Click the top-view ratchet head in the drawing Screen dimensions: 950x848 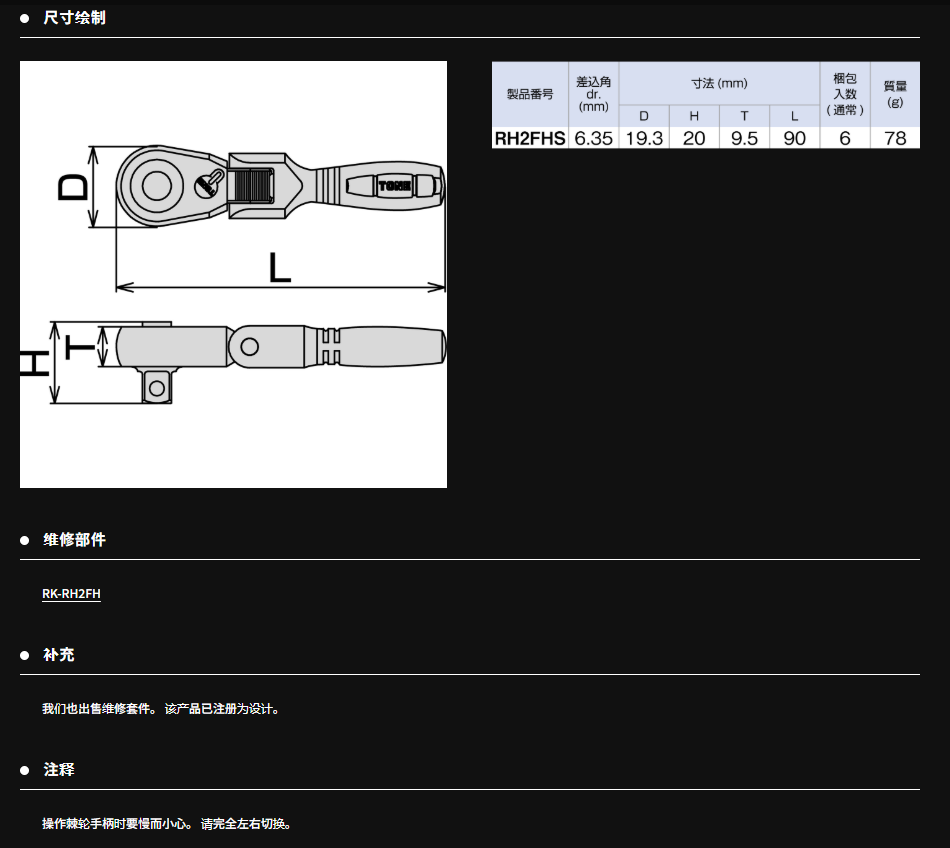click(155, 185)
